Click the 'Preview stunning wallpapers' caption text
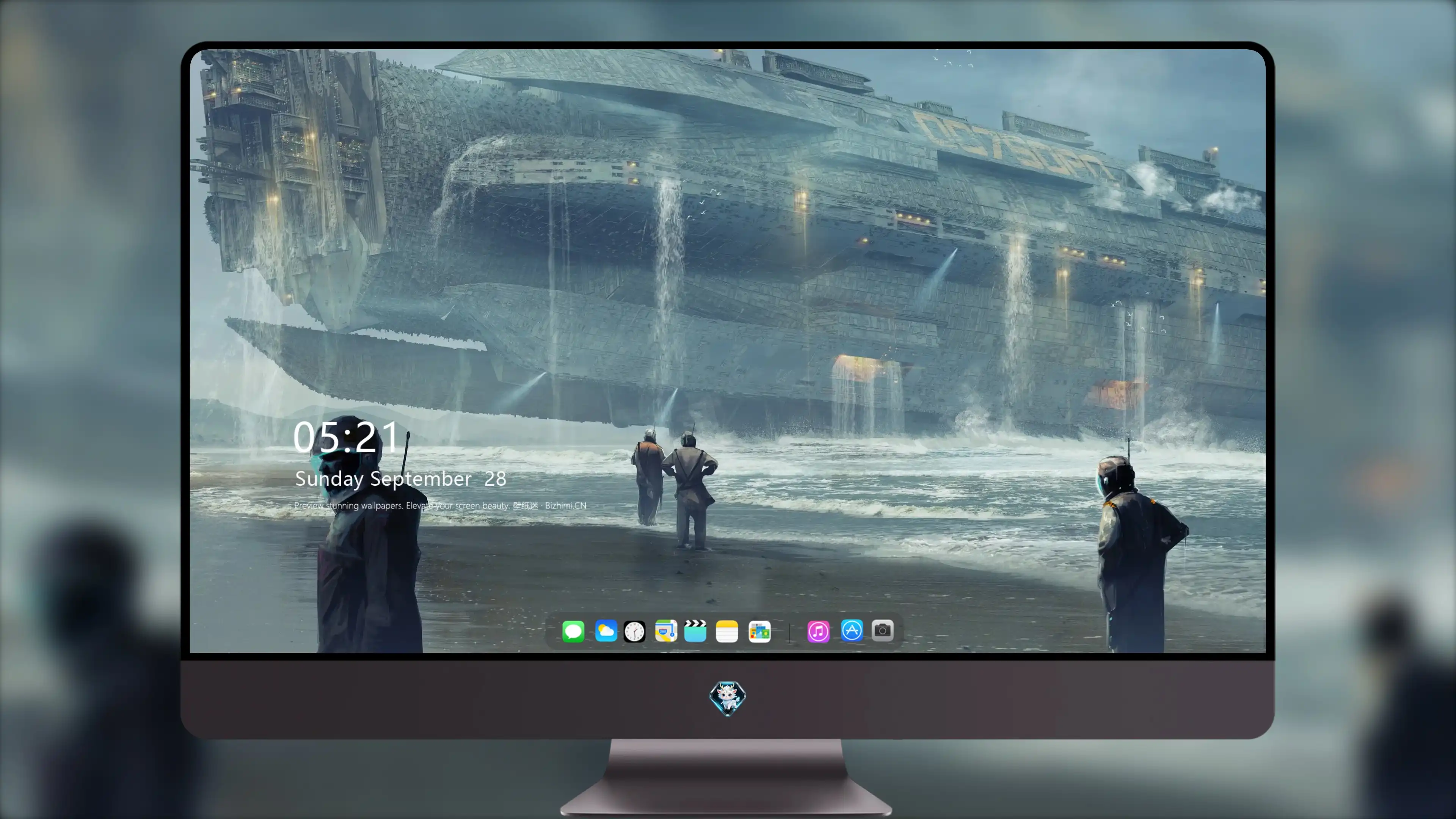Viewport: 1456px width, 819px height. pyautogui.click(x=440, y=505)
